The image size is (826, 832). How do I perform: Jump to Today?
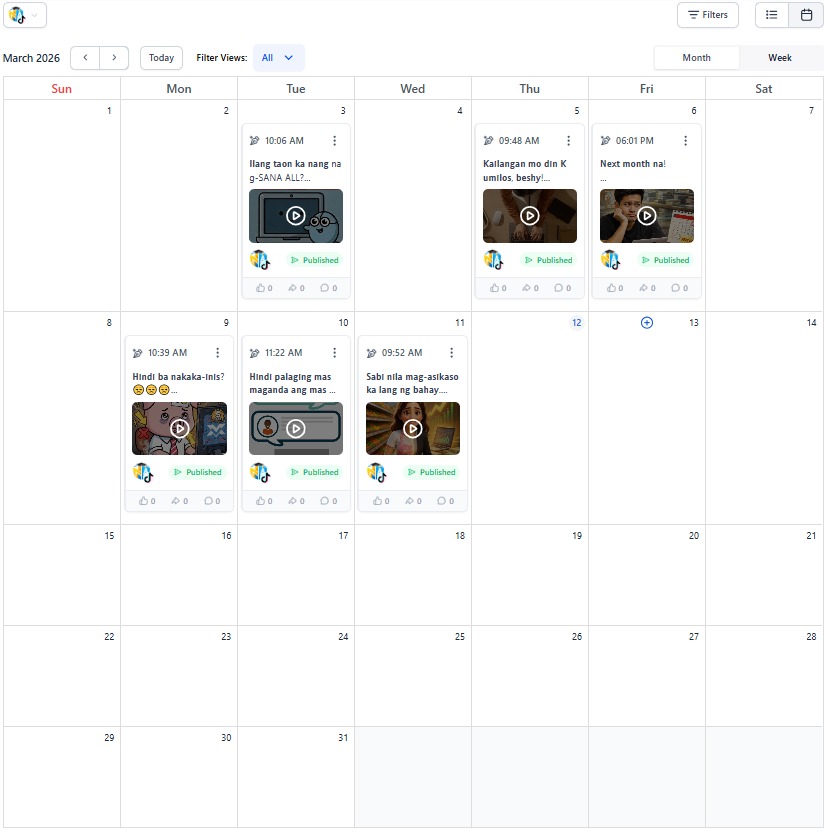pos(161,58)
